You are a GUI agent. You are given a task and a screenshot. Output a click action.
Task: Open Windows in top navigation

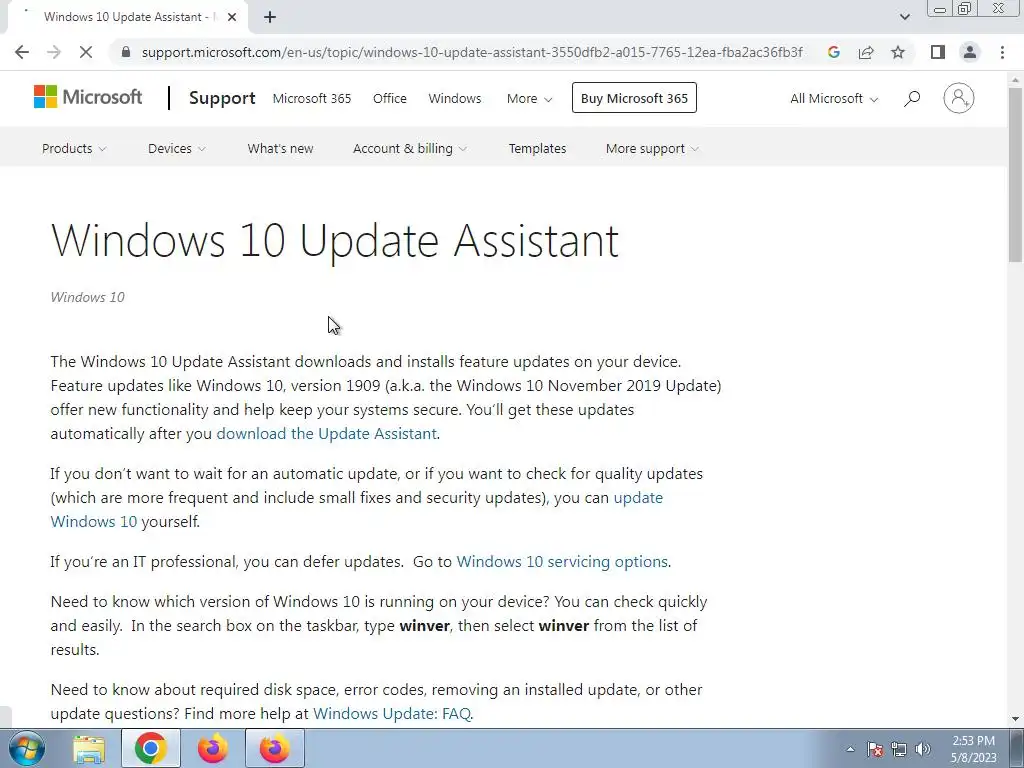[x=455, y=99]
